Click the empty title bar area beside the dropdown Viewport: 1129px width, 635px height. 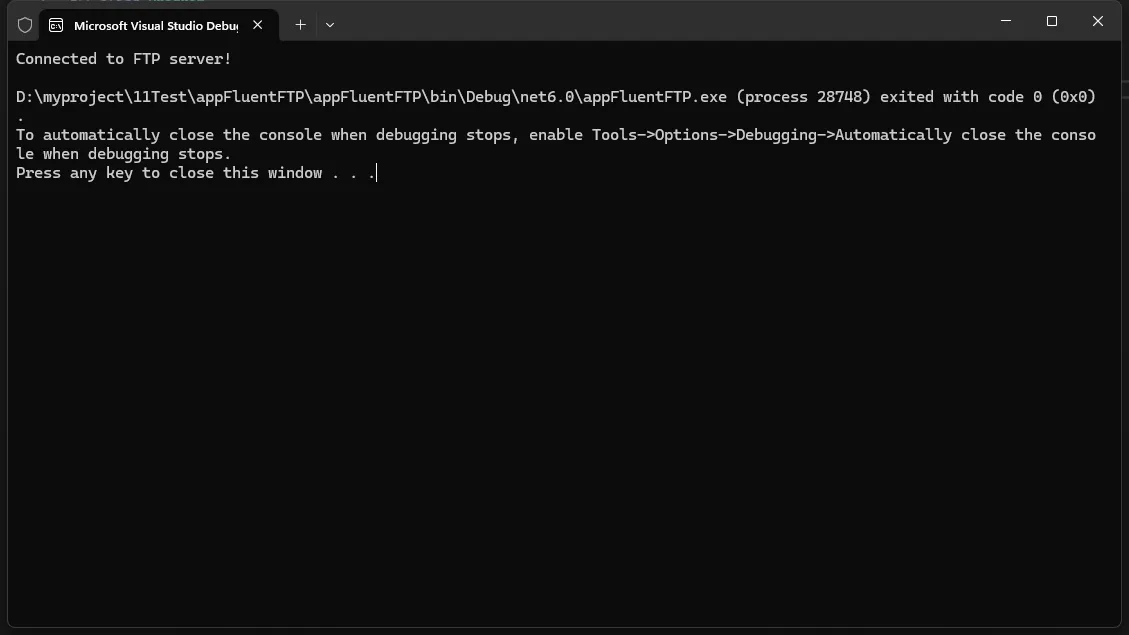coord(650,22)
